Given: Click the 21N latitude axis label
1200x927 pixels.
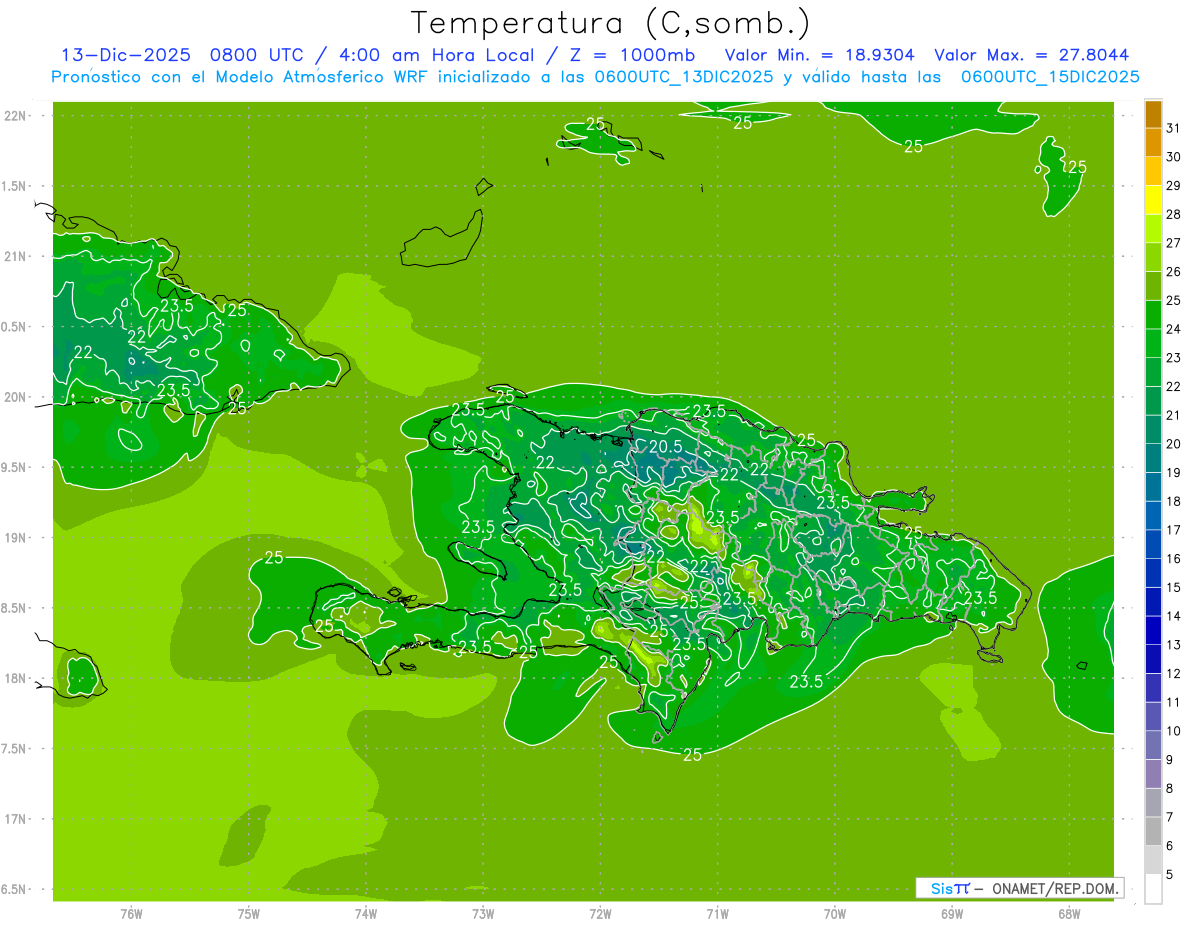Looking at the screenshot, I should tap(15, 257).
